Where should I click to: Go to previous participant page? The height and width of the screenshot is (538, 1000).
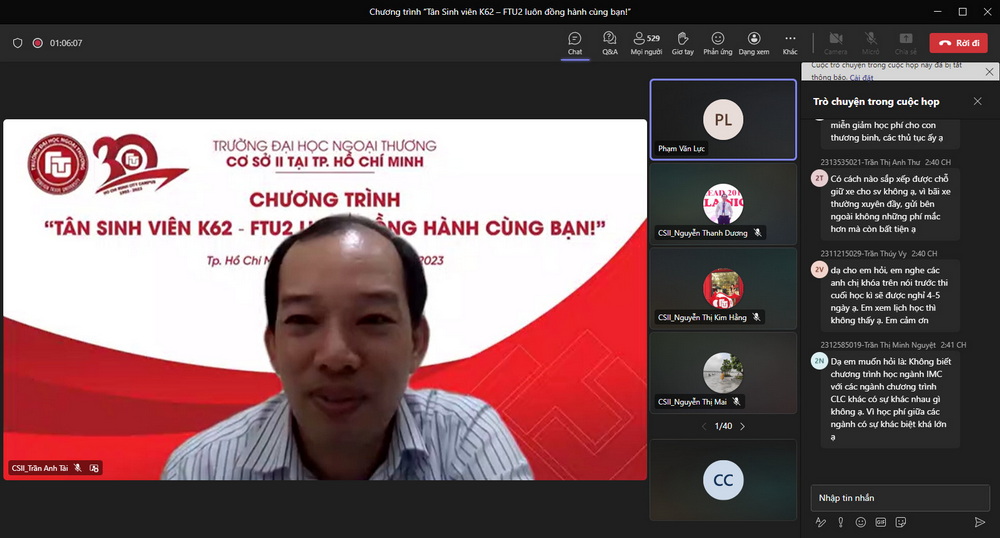click(x=704, y=426)
